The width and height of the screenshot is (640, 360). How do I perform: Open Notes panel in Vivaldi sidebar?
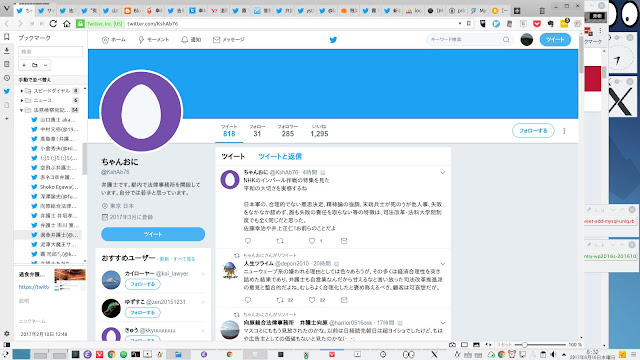point(7,64)
